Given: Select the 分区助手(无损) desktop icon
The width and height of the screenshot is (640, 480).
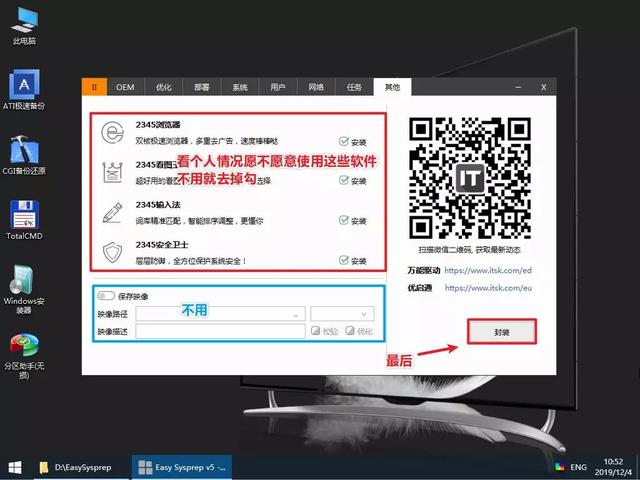Looking at the screenshot, I should point(24,356).
